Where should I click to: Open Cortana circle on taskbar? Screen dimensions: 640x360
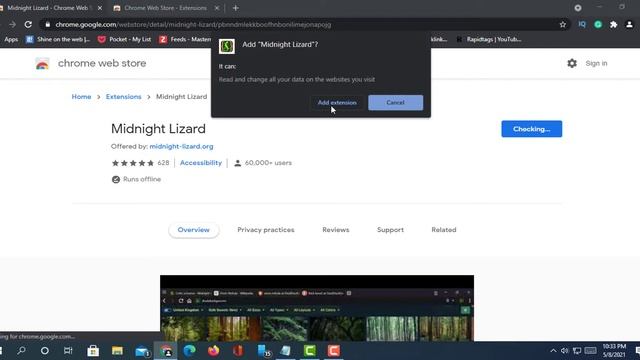[44, 351]
